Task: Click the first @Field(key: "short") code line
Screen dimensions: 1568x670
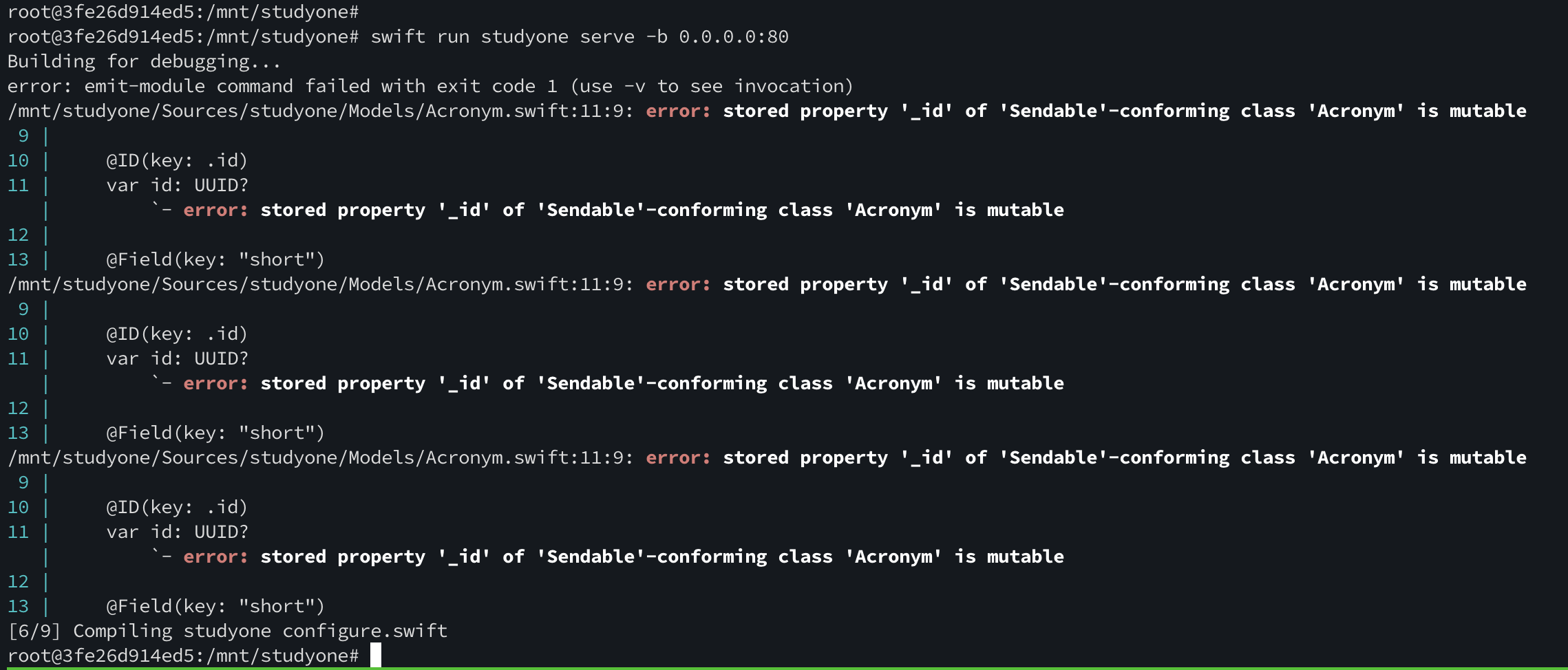Action: coord(215,259)
